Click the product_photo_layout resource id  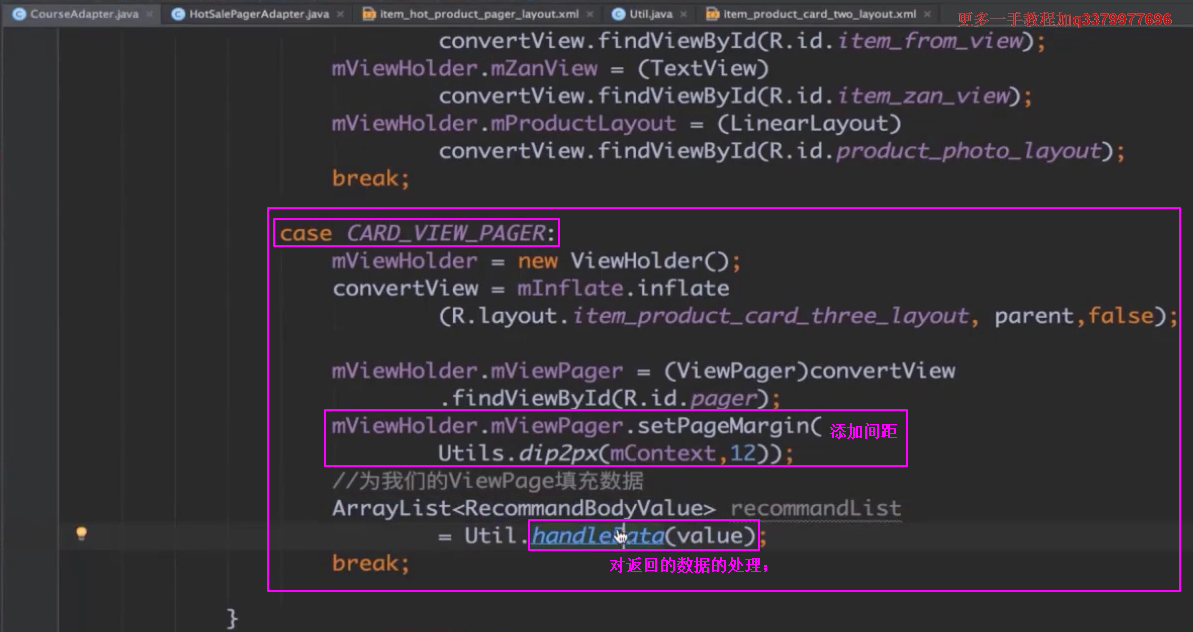pos(969,151)
